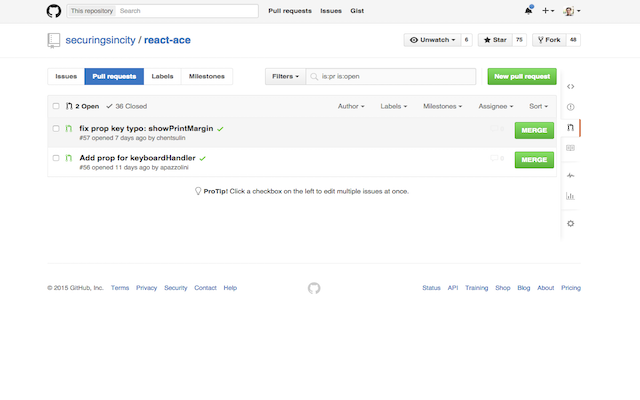Switch to the Milestones tab
The width and height of the screenshot is (640, 400).
click(x=207, y=76)
